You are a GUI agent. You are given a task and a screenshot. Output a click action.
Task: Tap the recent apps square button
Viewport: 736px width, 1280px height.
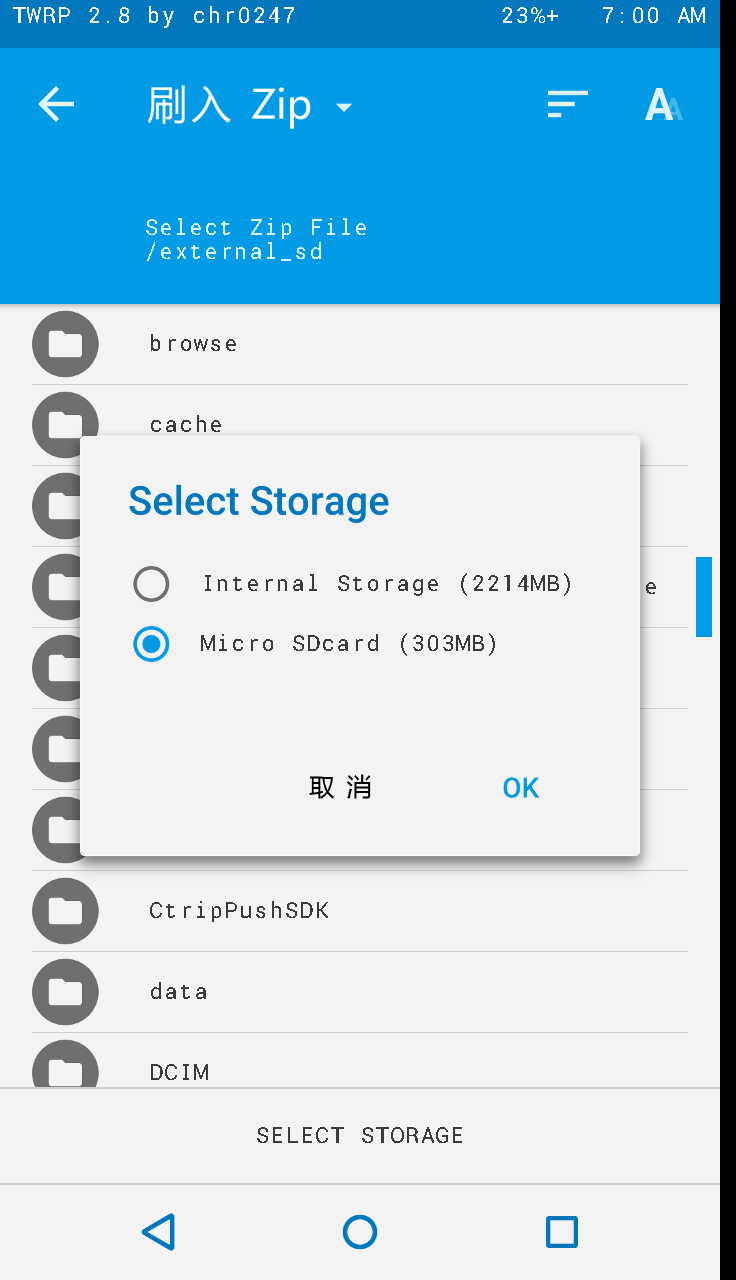coord(562,1232)
